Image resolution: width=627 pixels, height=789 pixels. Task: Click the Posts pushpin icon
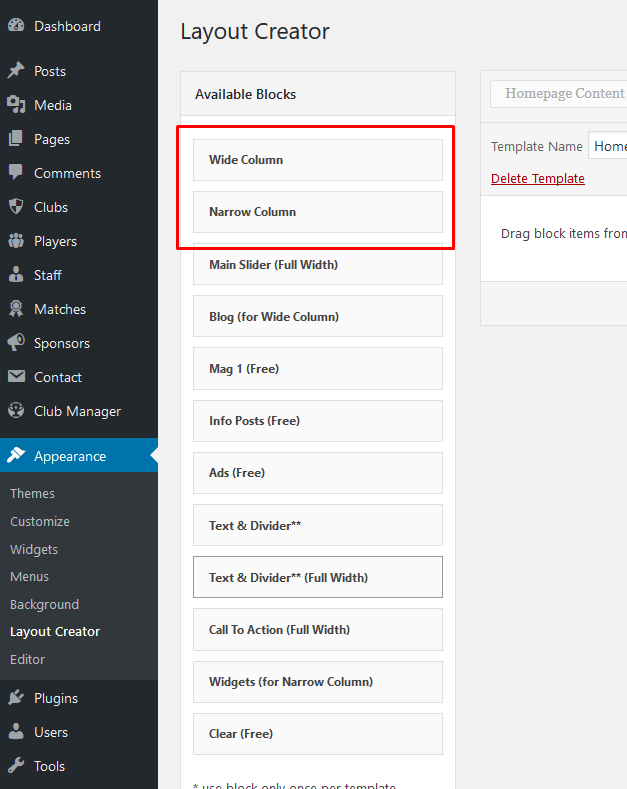[x=16, y=70]
